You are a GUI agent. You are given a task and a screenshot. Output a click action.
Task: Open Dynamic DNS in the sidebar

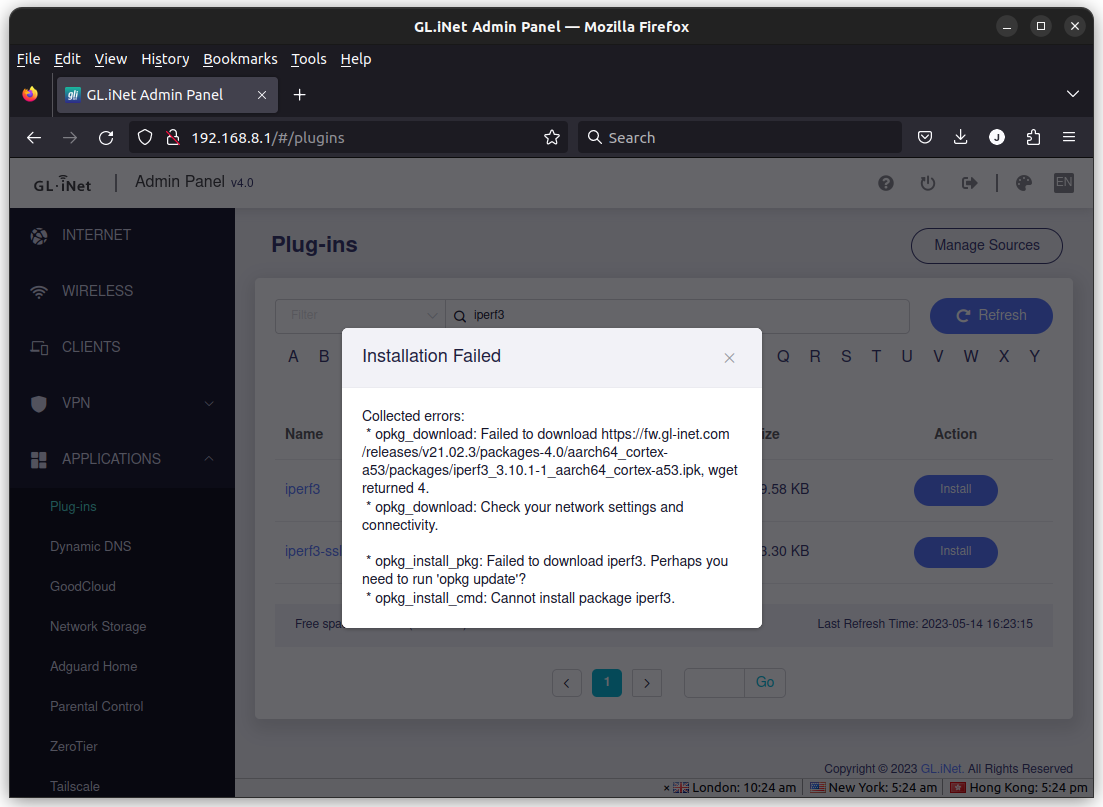[91, 547]
